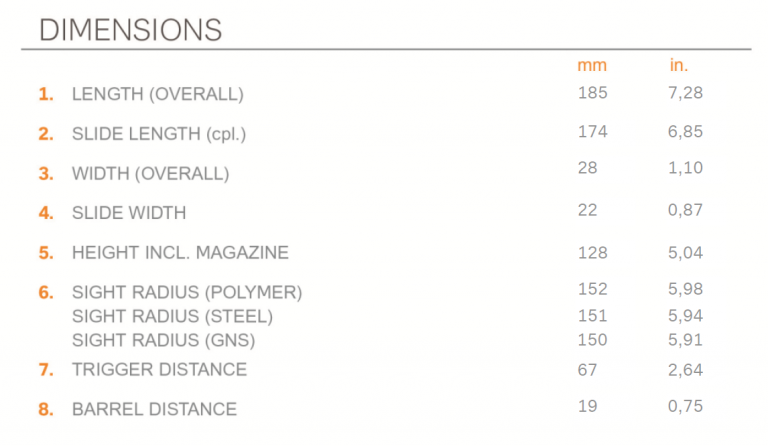Viewport: 768px width, 446px height.
Task: Click the 174 mm slide length value
Action: click(592, 132)
